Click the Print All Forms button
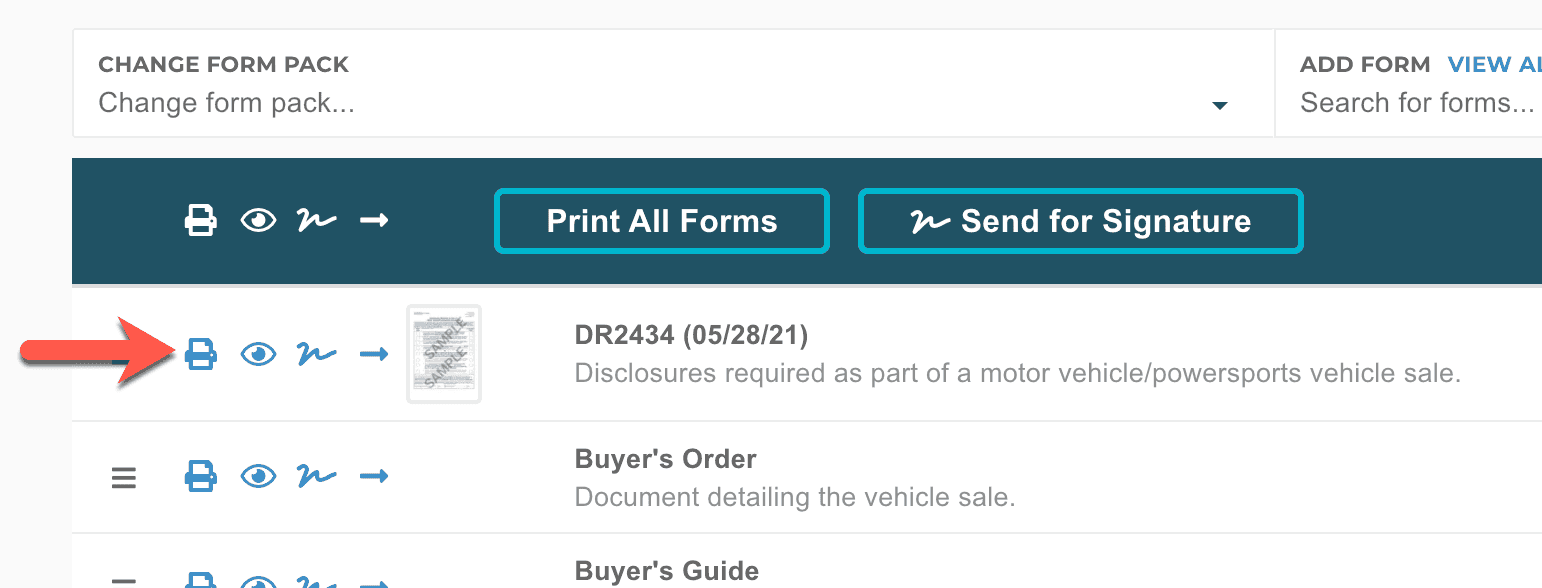Viewport: 1542px width, 588px height. (x=661, y=221)
